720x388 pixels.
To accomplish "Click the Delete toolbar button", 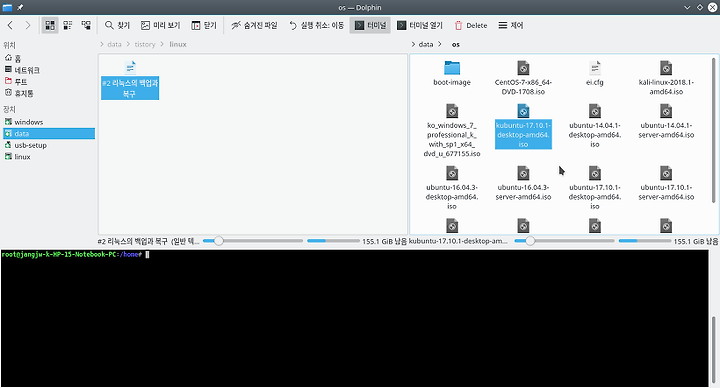I will 471,25.
